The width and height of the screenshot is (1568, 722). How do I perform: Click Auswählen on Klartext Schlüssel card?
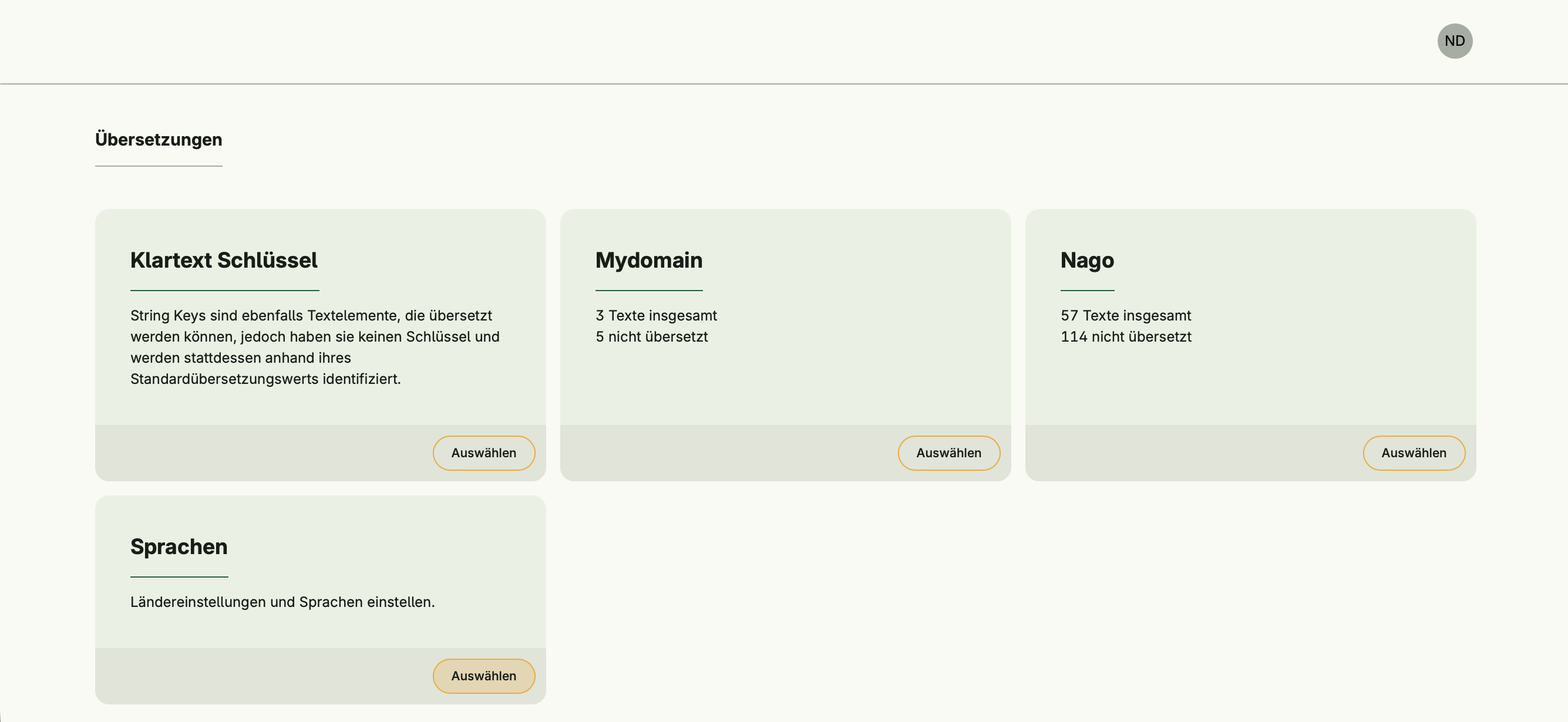pos(483,453)
